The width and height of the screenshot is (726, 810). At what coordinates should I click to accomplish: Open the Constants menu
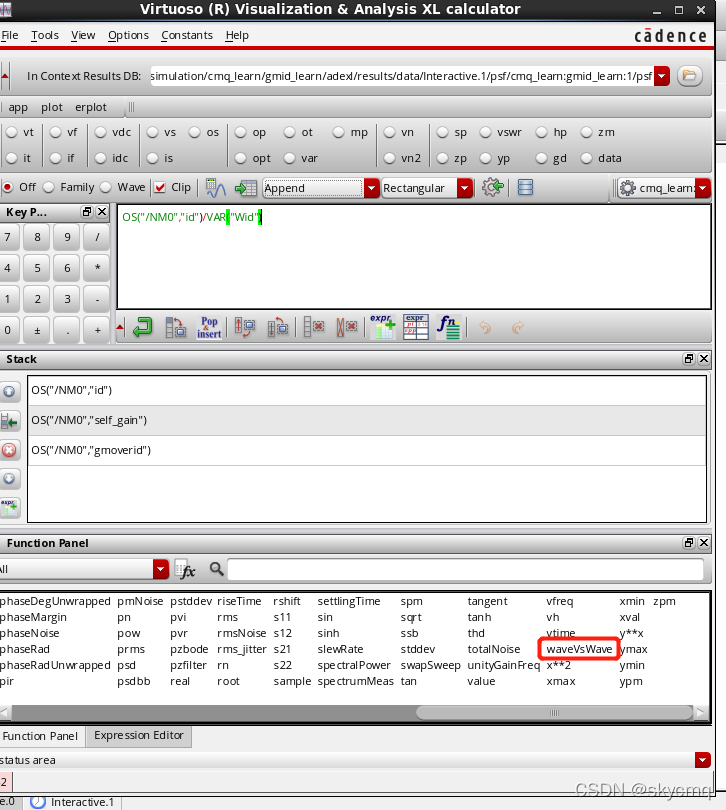pyautogui.click(x=187, y=35)
